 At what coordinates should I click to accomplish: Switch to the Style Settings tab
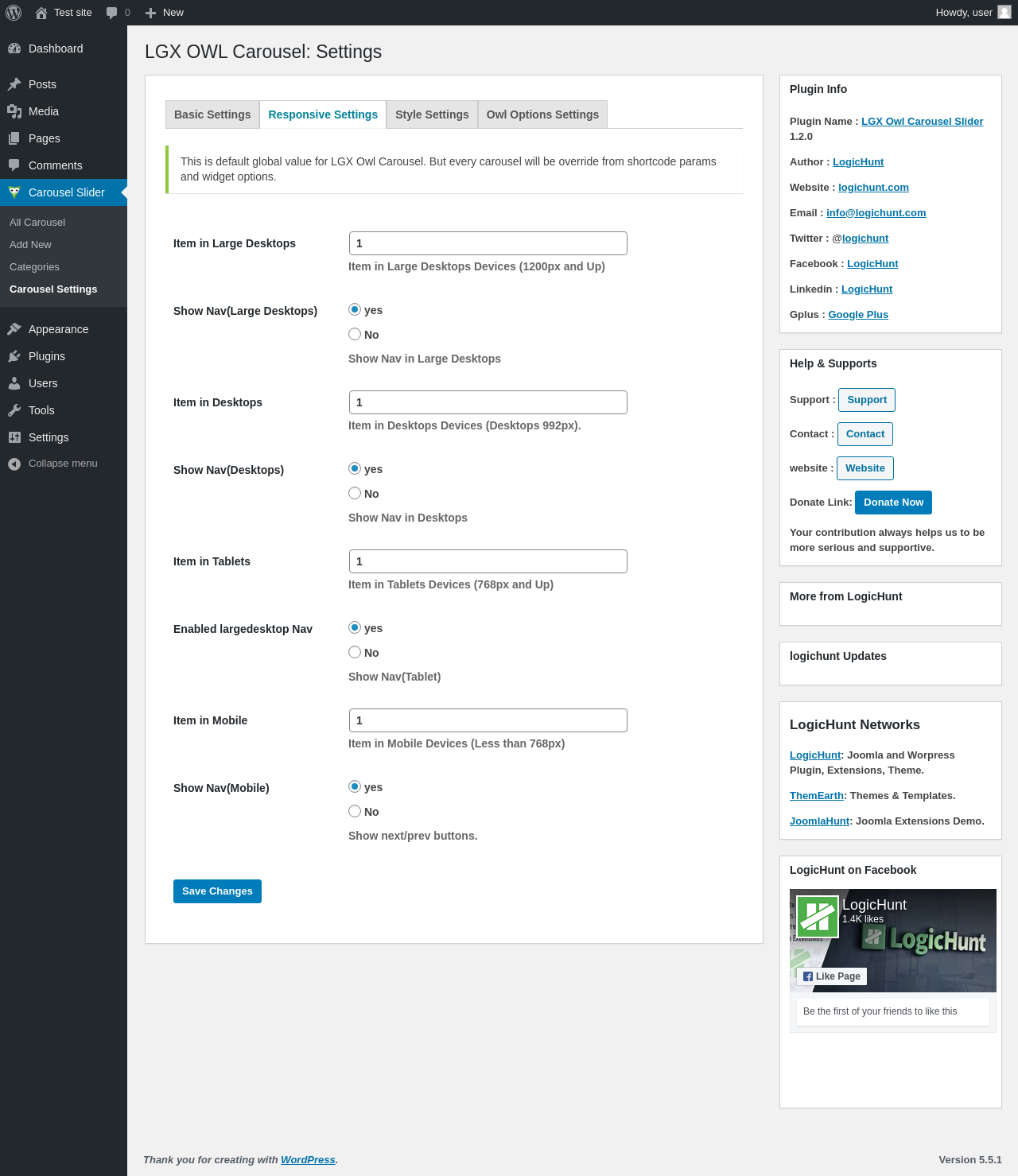[432, 114]
